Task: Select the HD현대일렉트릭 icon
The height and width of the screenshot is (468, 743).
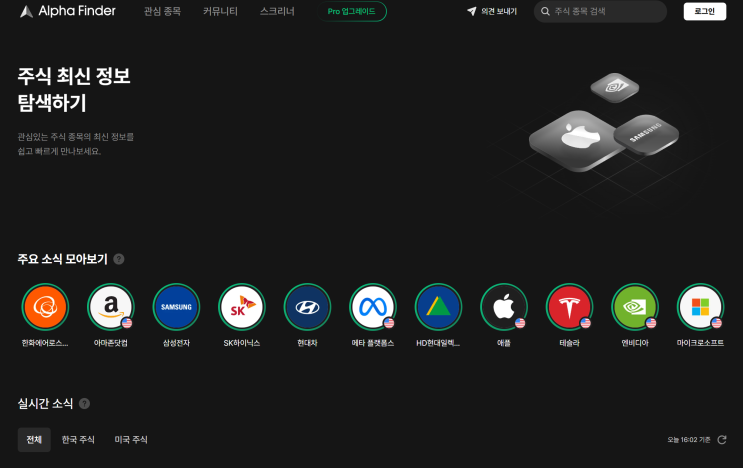Action: (438, 307)
